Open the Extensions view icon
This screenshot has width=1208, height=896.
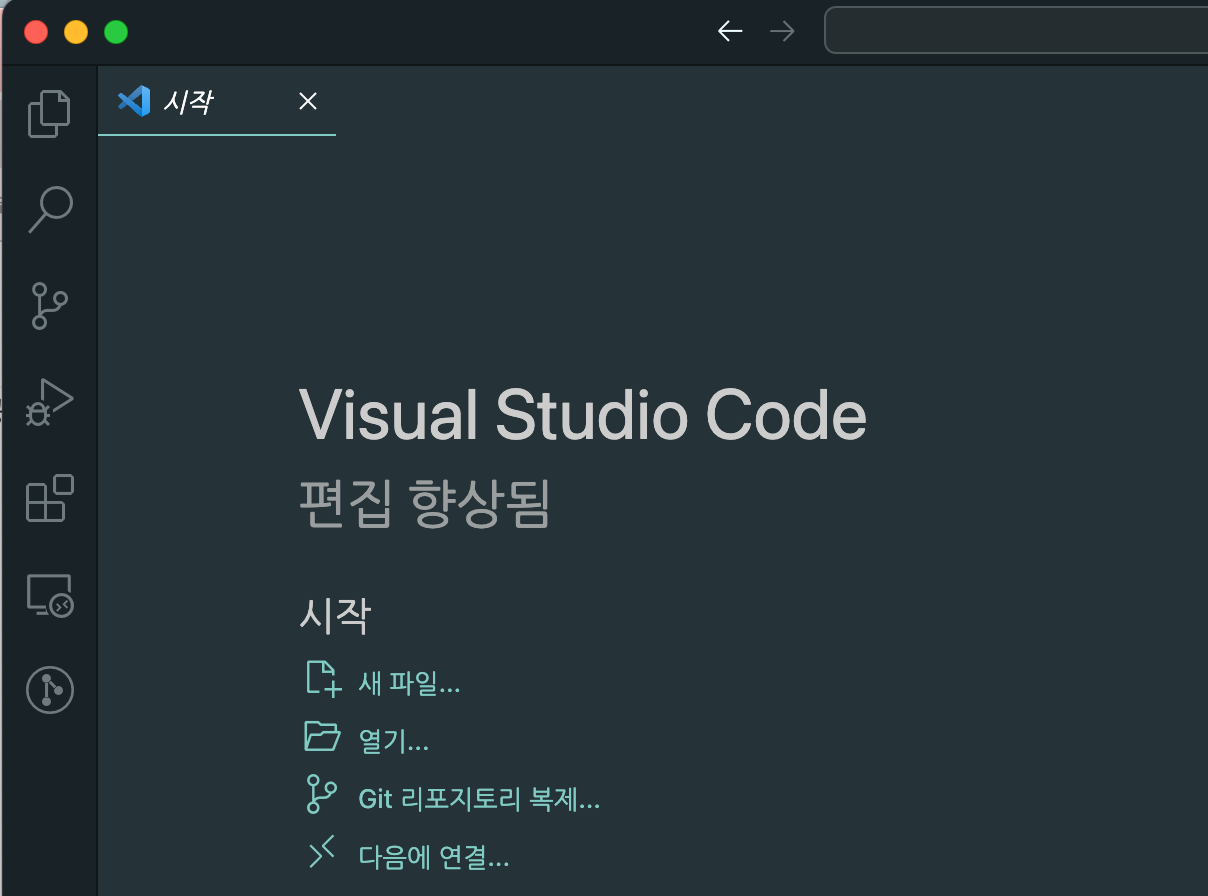point(50,498)
